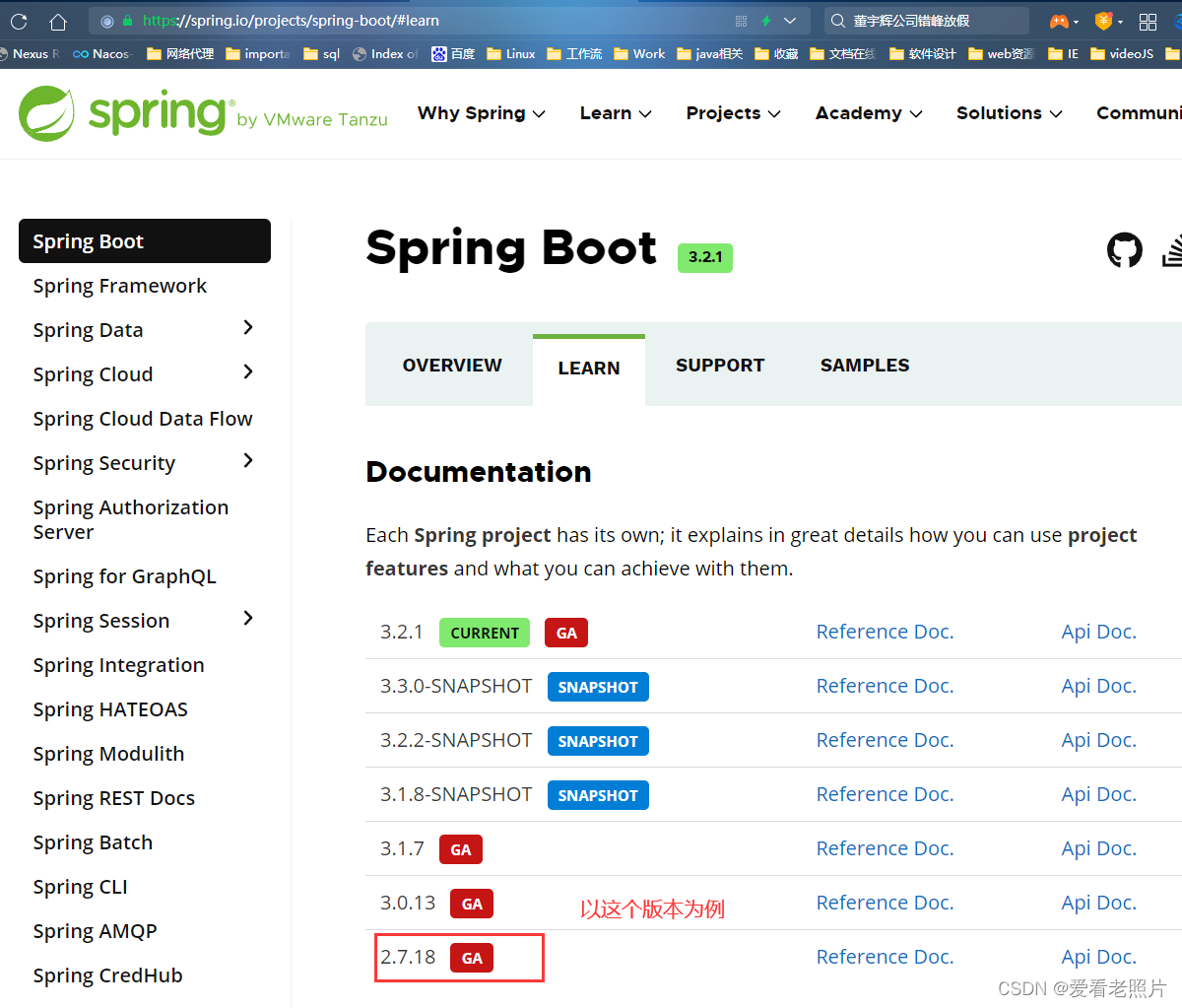Open the IE bookmark folder
Viewport: 1182px width, 1008px height.
click(x=1064, y=54)
